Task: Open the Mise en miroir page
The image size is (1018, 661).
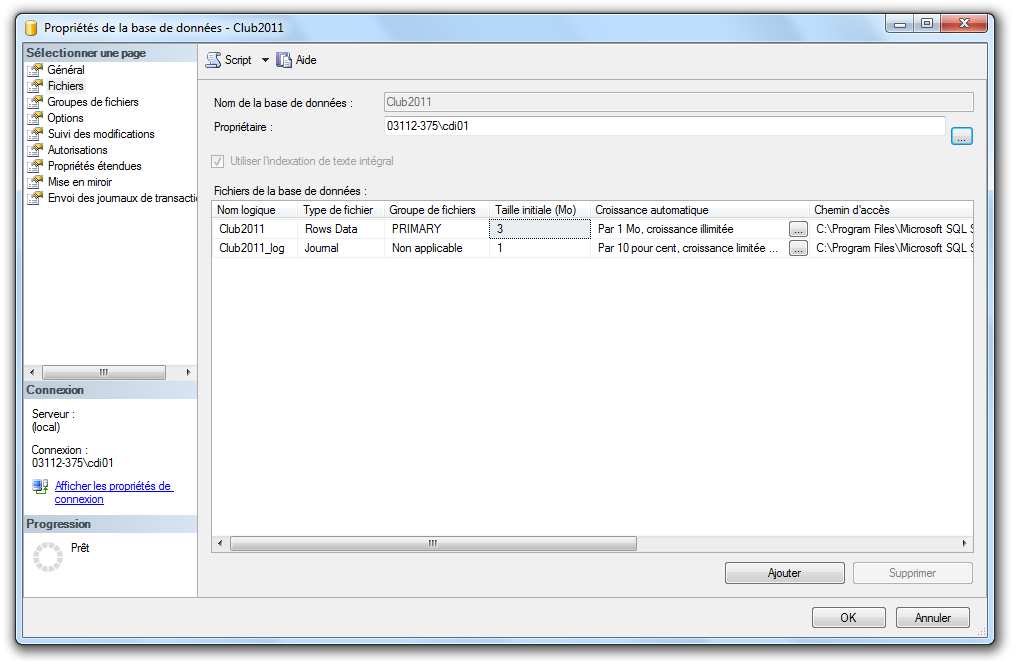Action: pyautogui.click(x=79, y=182)
